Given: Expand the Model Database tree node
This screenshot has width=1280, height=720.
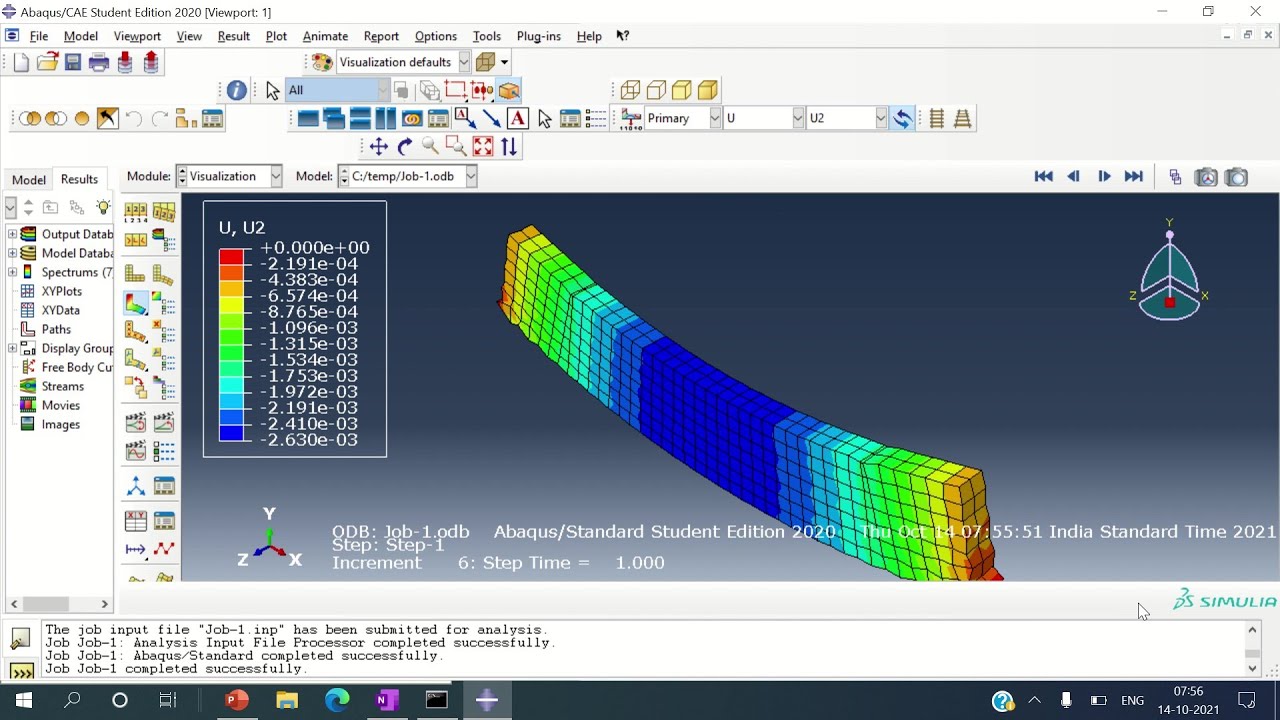Looking at the screenshot, I should 12,253.
